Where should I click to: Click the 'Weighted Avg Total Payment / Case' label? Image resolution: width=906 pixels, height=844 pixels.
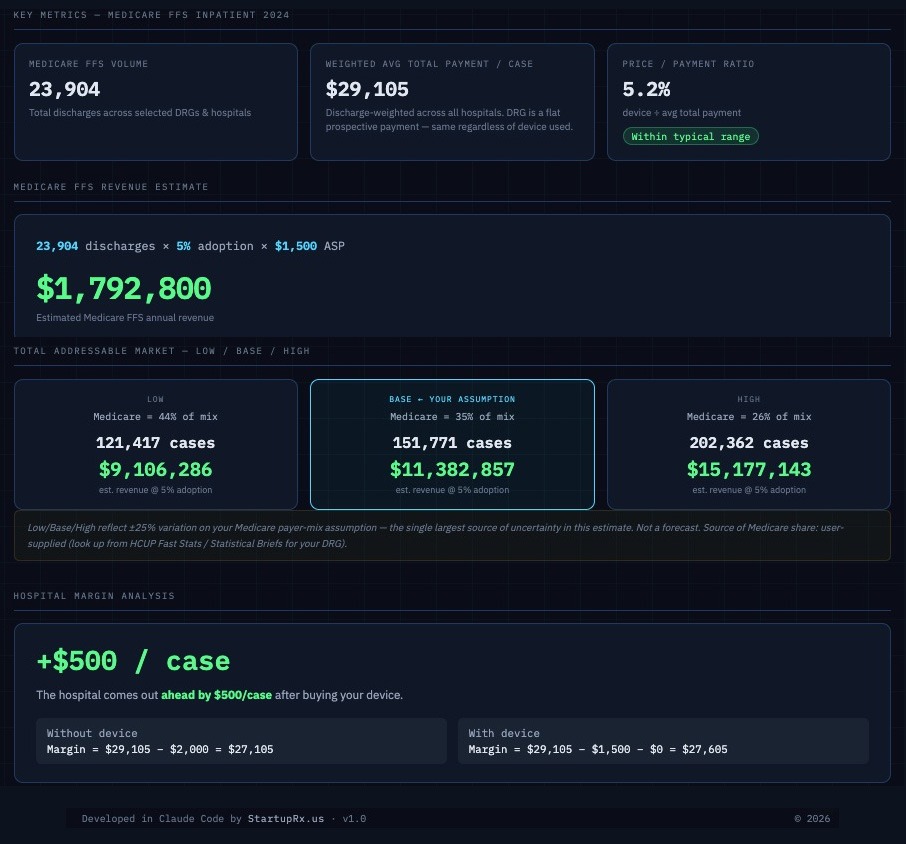pos(429,64)
